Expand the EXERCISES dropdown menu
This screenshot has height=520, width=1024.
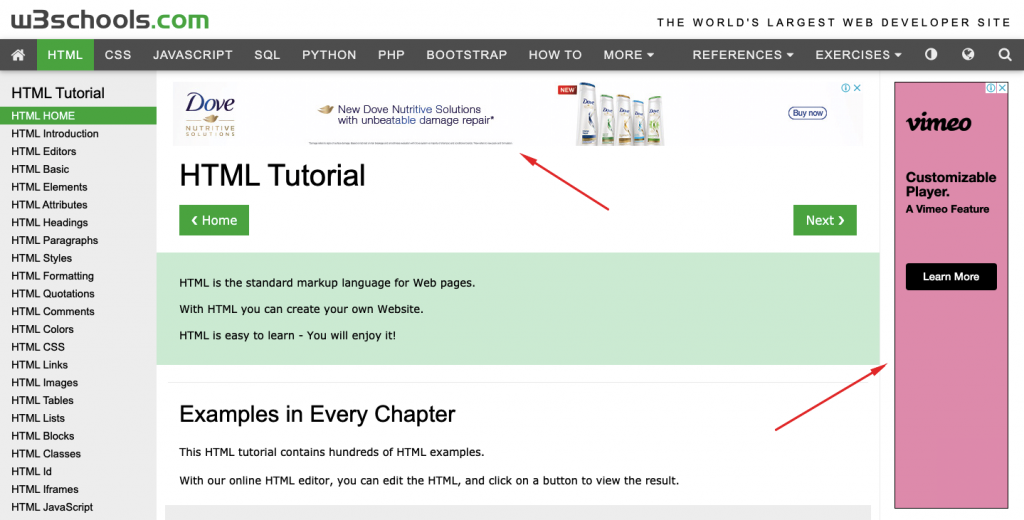[858, 55]
